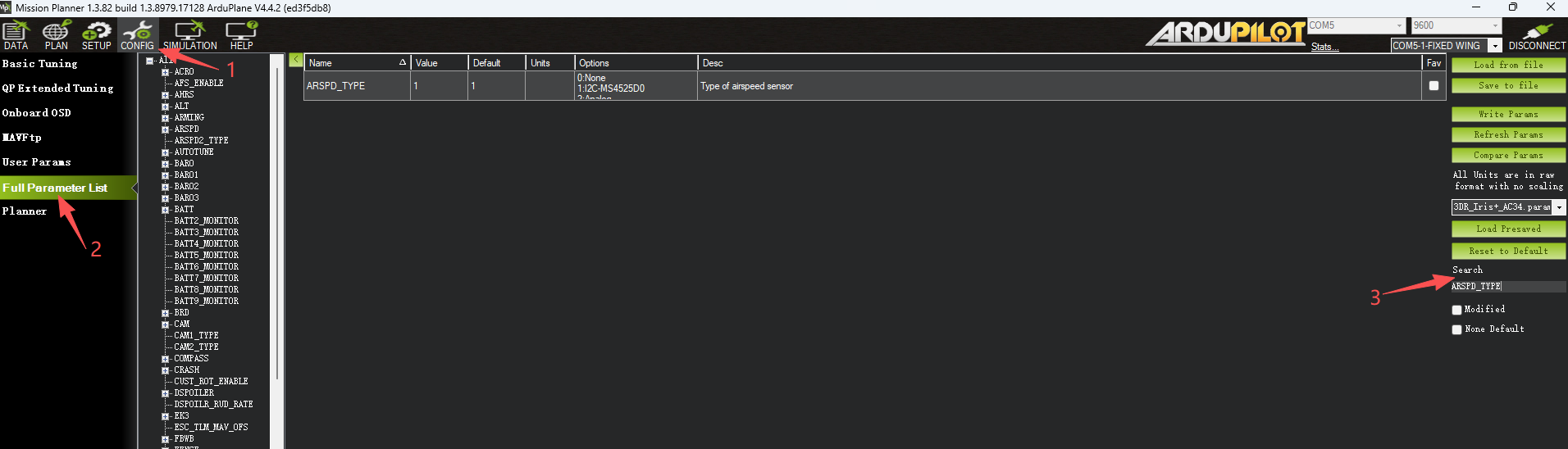Expand the ARSPD tree node
Image resolution: width=1568 pixels, height=449 pixels.
coord(165,129)
